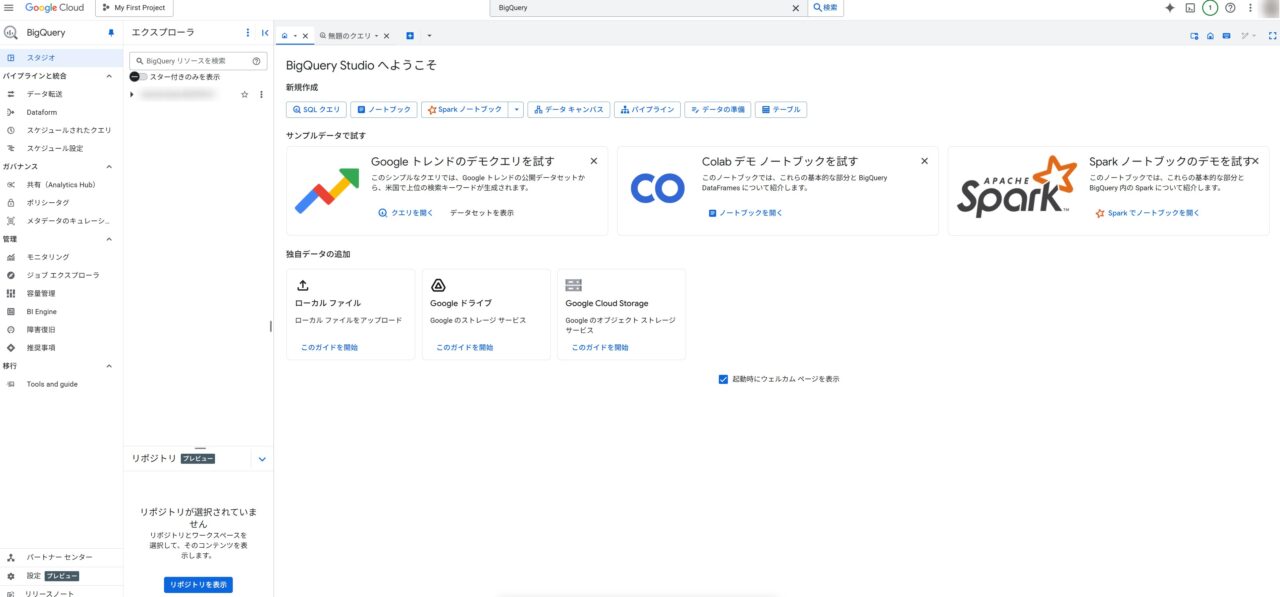Viewport: 1280px width, 597px height.
Task: Create a new pipeline (パイプライン)
Action: coord(647,110)
